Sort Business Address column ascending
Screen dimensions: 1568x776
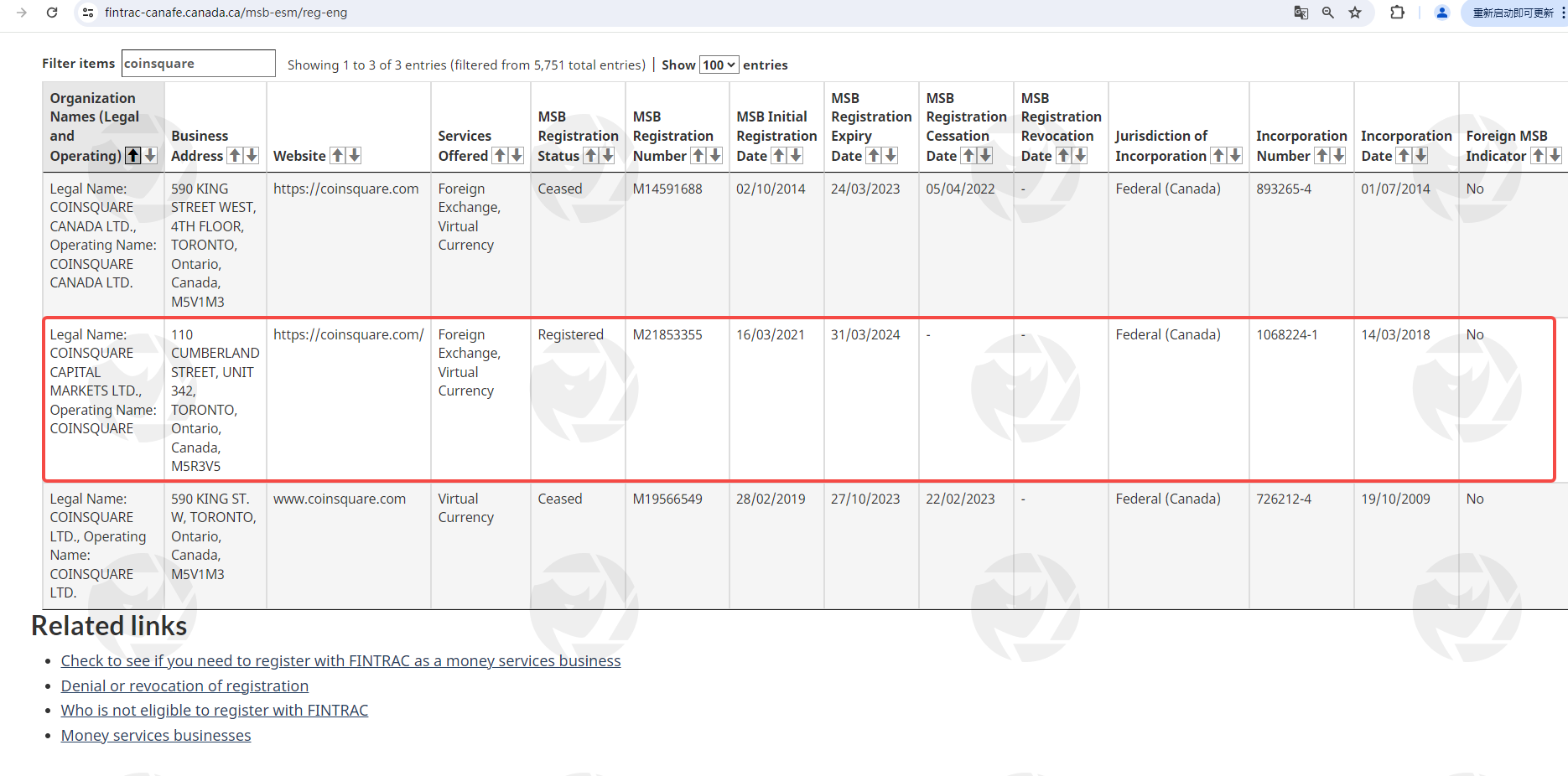(235, 156)
